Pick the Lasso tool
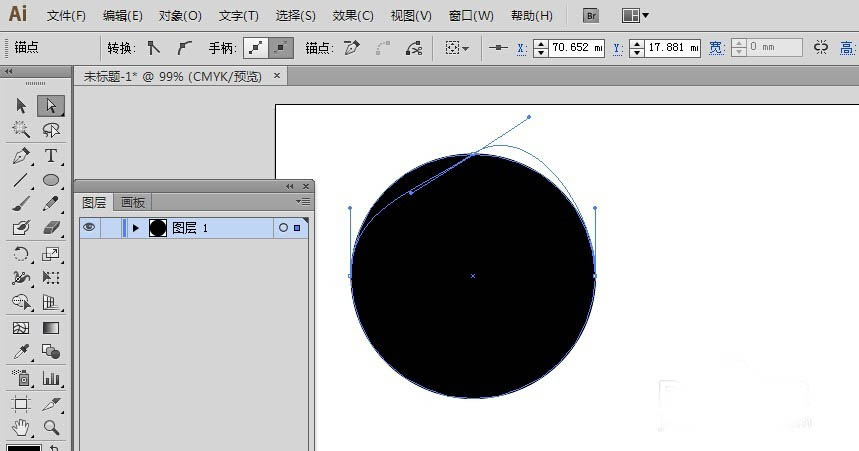 tap(51, 130)
